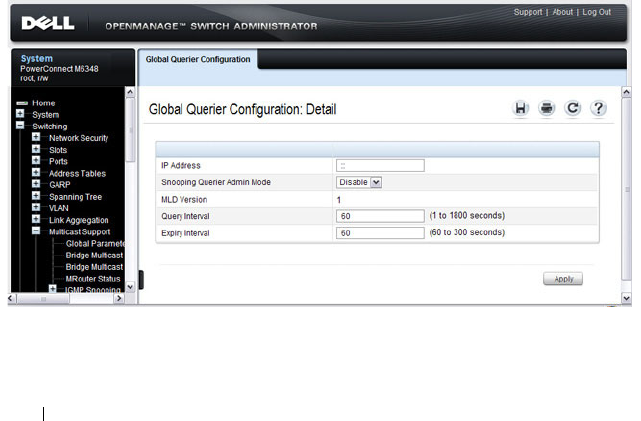Click navigation tree scroll right arrow

tap(119, 298)
